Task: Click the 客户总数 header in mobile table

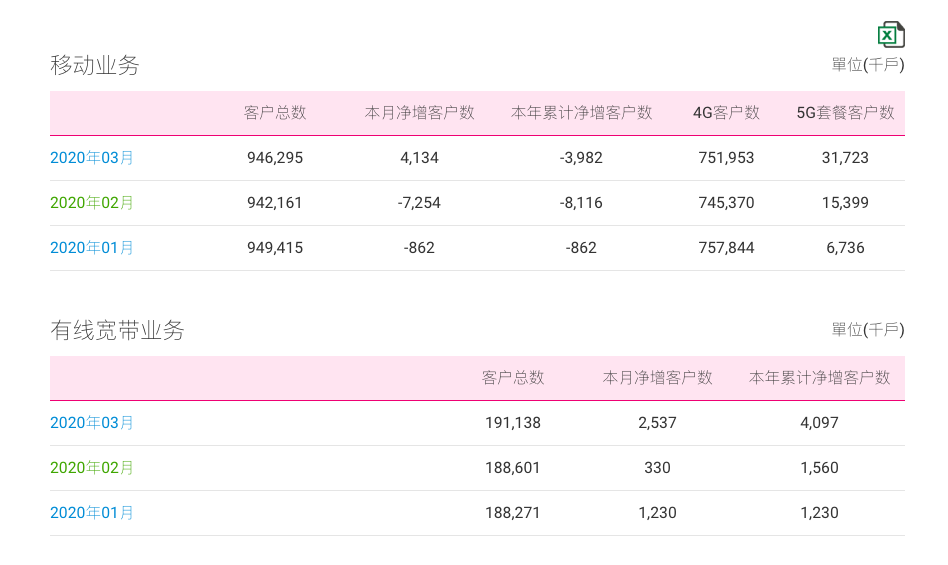Action: pyautogui.click(x=275, y=113)
